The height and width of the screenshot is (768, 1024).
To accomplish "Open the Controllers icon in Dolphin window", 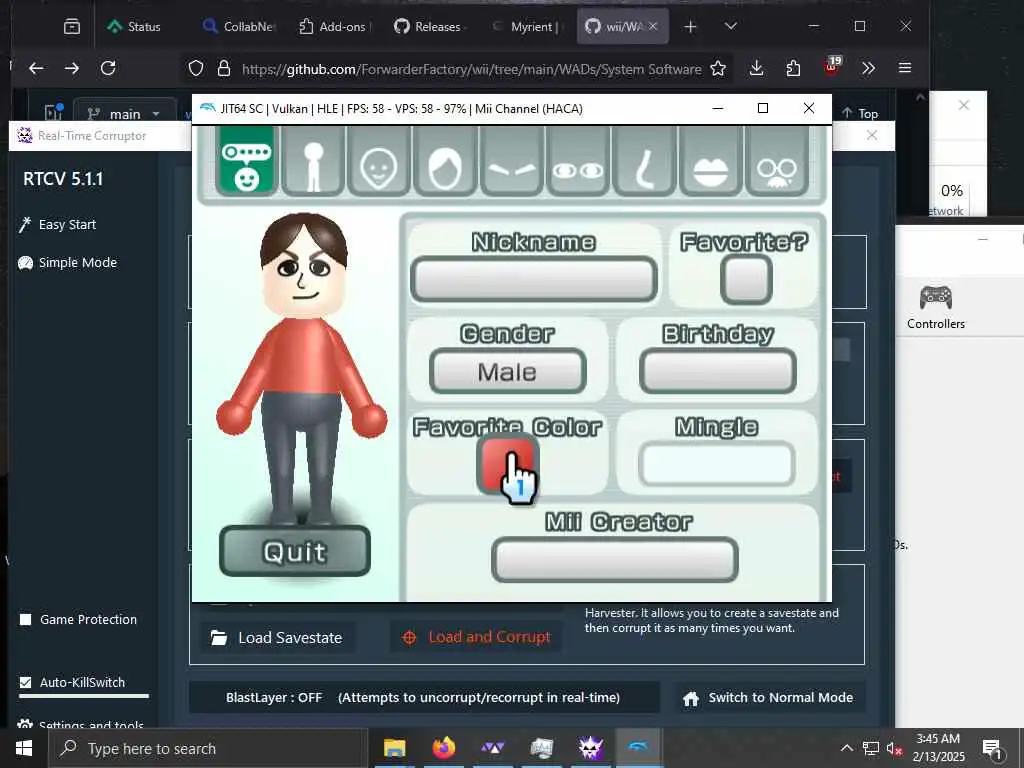I will [x=935, y=307].
